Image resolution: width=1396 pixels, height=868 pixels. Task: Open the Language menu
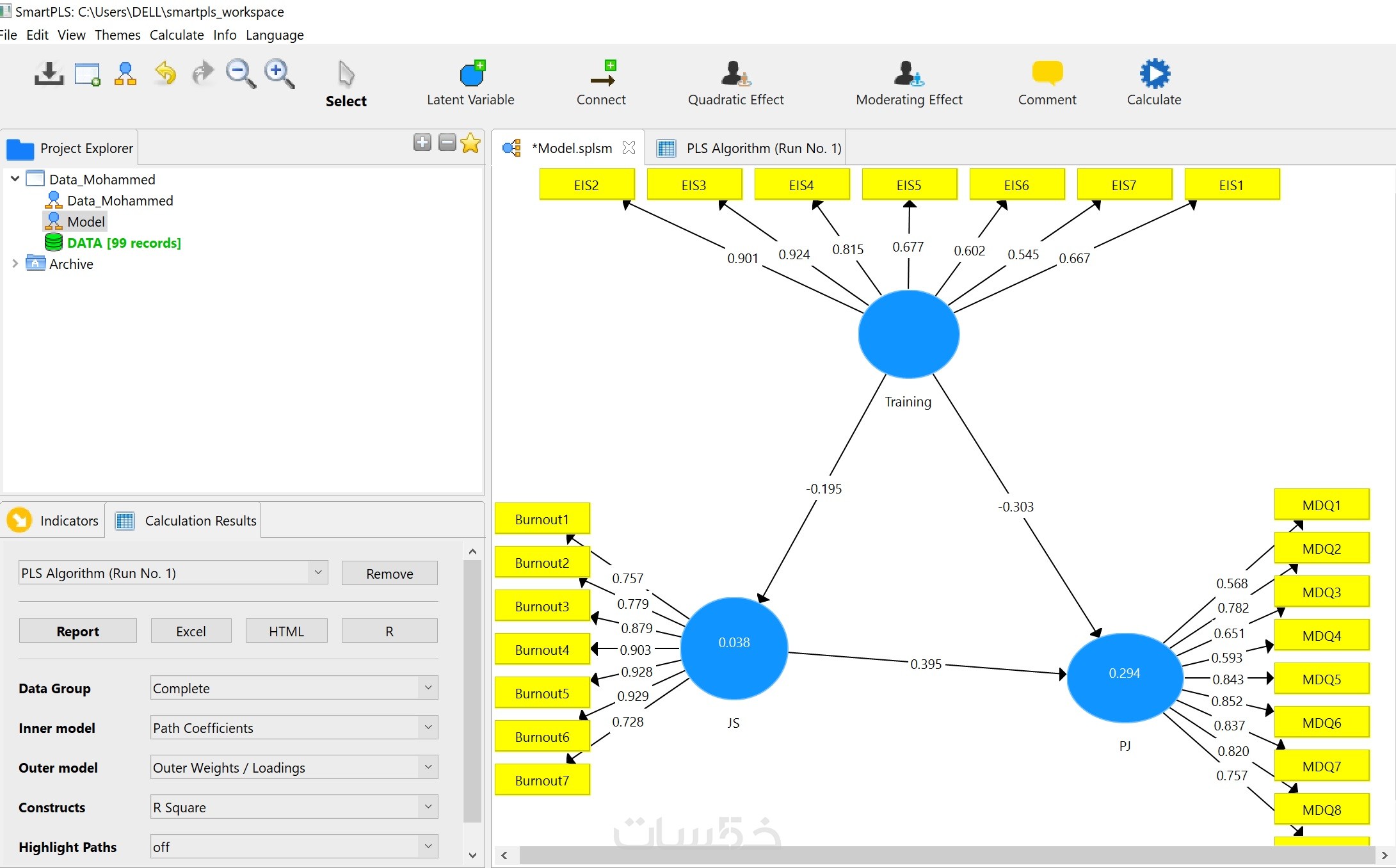pyautogui.click(x=275, y=35)
